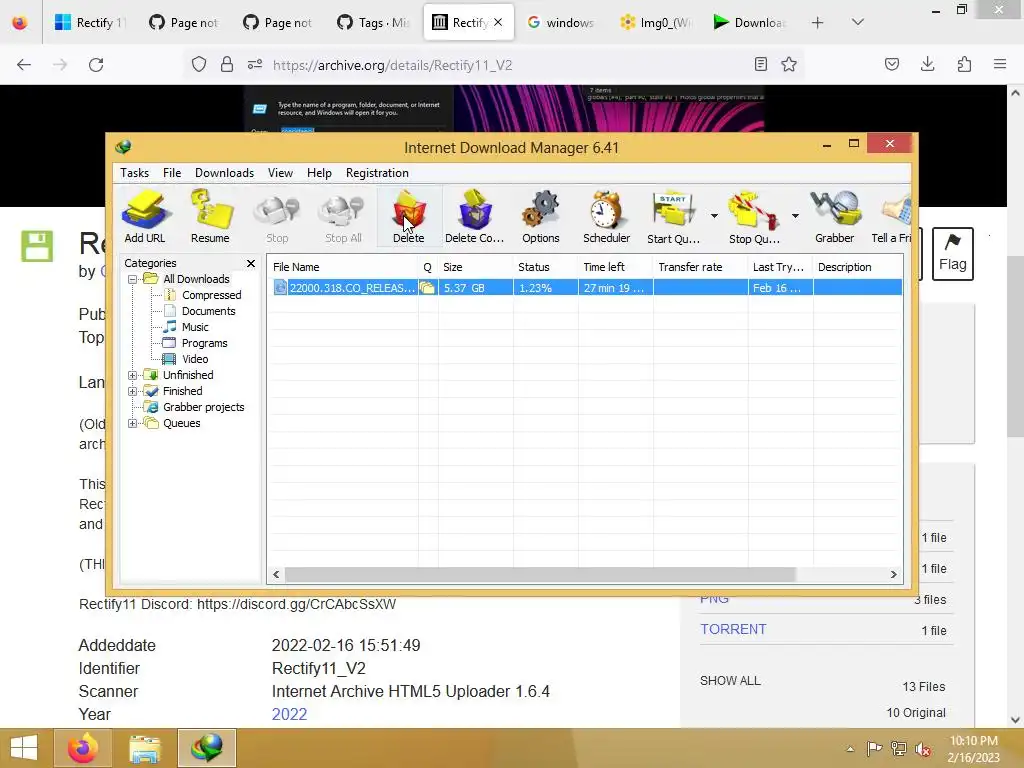Viewport: 1024px width, 768px height.
Task: Click the download list horizontal scrollbar thumb
Action: [540, 575]
